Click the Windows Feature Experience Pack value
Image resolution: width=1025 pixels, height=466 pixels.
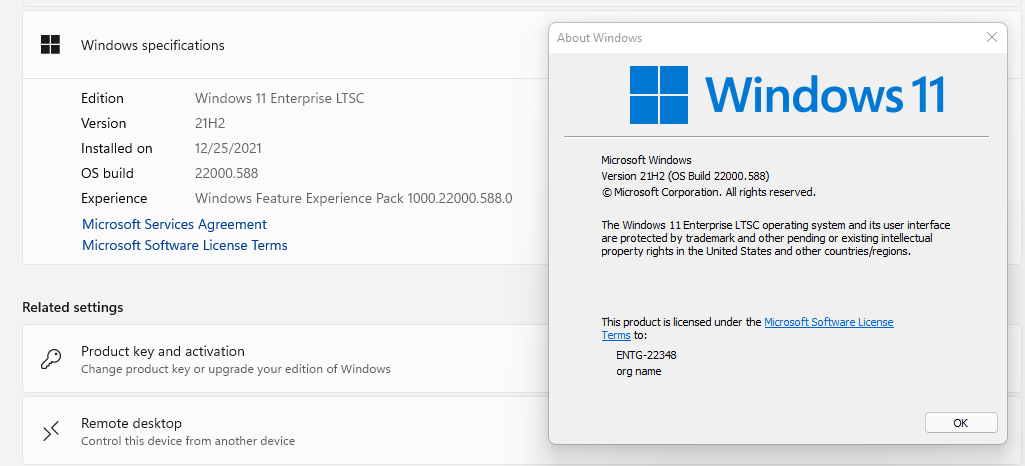pyautogui.click(x=353, y=198)
